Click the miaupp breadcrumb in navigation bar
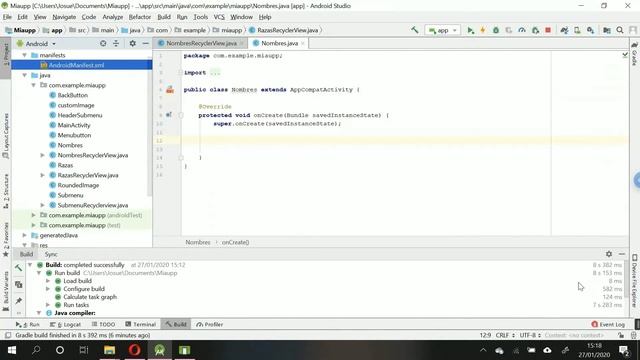This screenshot has width=640, height=360. (231, 30)
